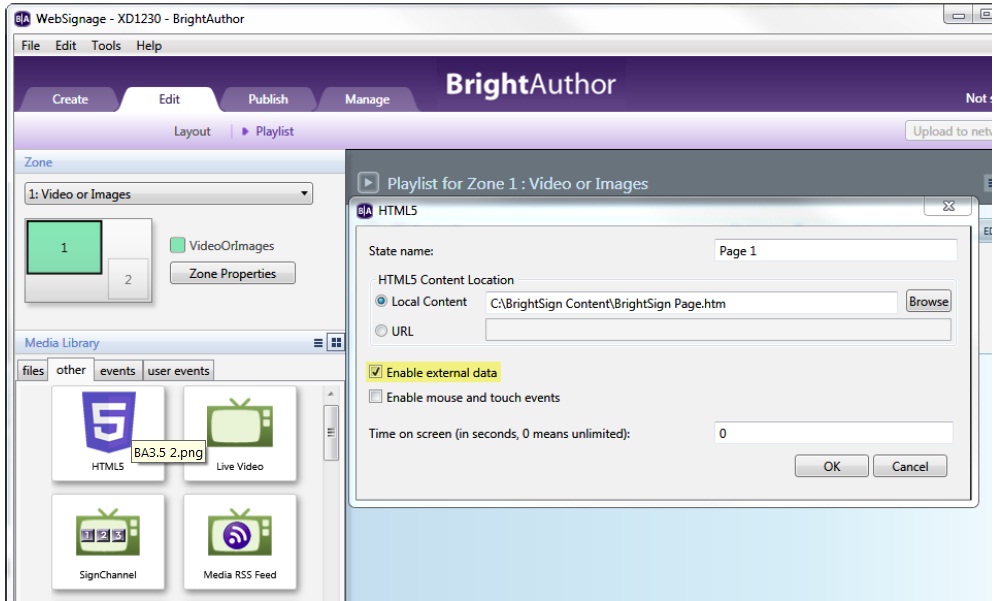Open the Tools menu
The height and width of the screenshot is (601, 997).
pyautogui.click(x=106, y=46)
